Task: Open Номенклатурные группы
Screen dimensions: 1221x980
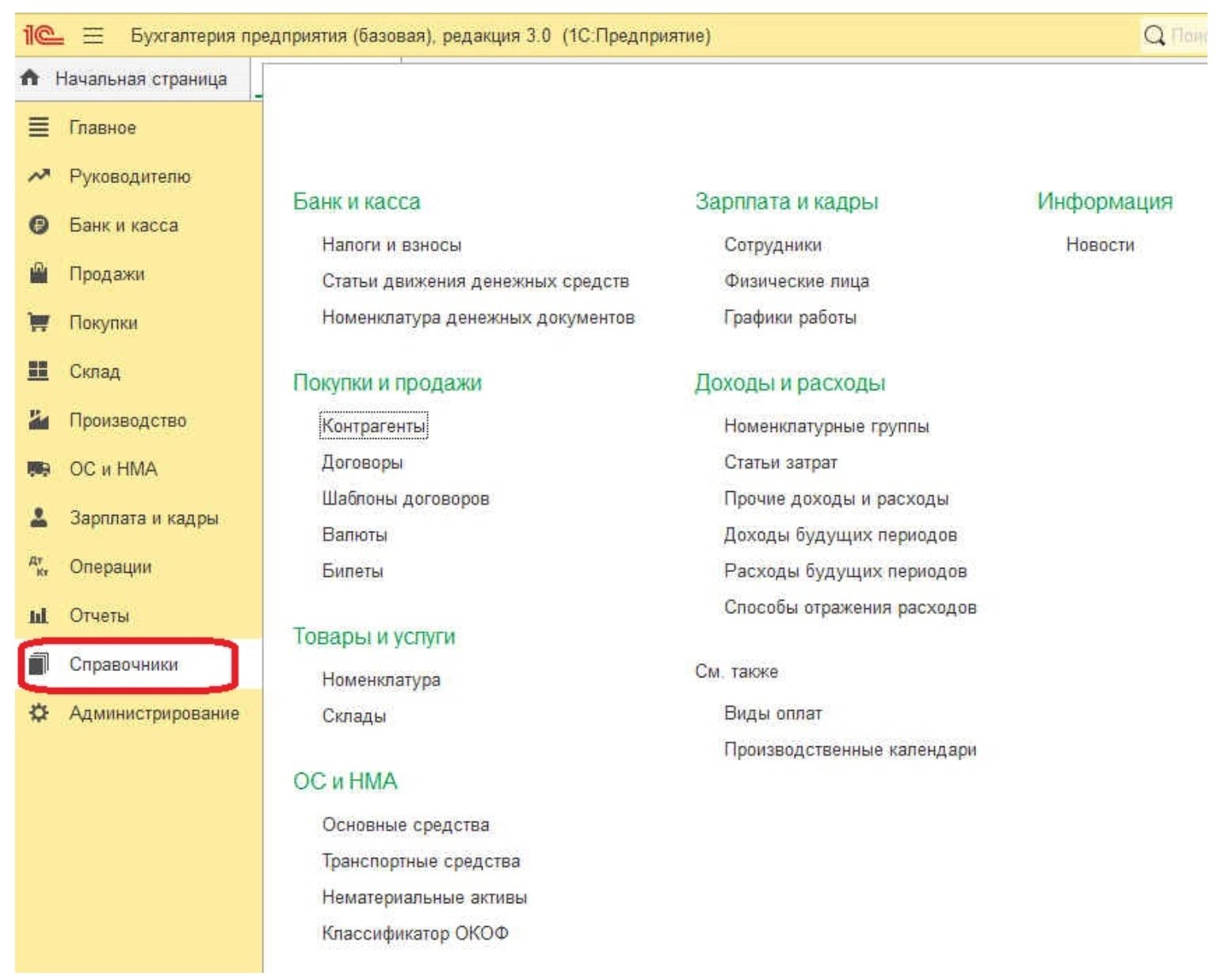Action: (x=826, y=426)
